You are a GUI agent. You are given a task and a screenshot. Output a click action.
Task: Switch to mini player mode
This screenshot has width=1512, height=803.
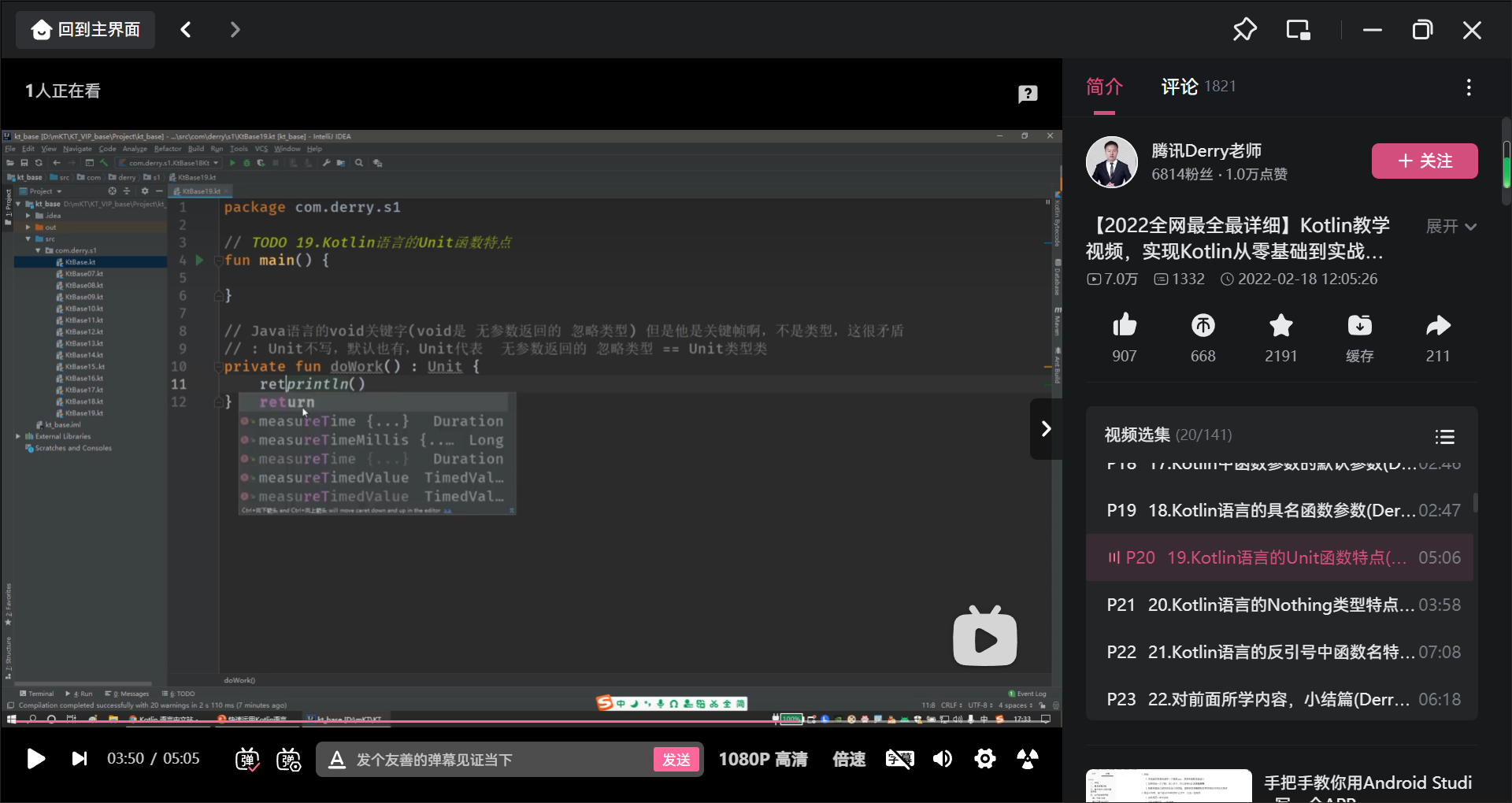coord(1298,30)
